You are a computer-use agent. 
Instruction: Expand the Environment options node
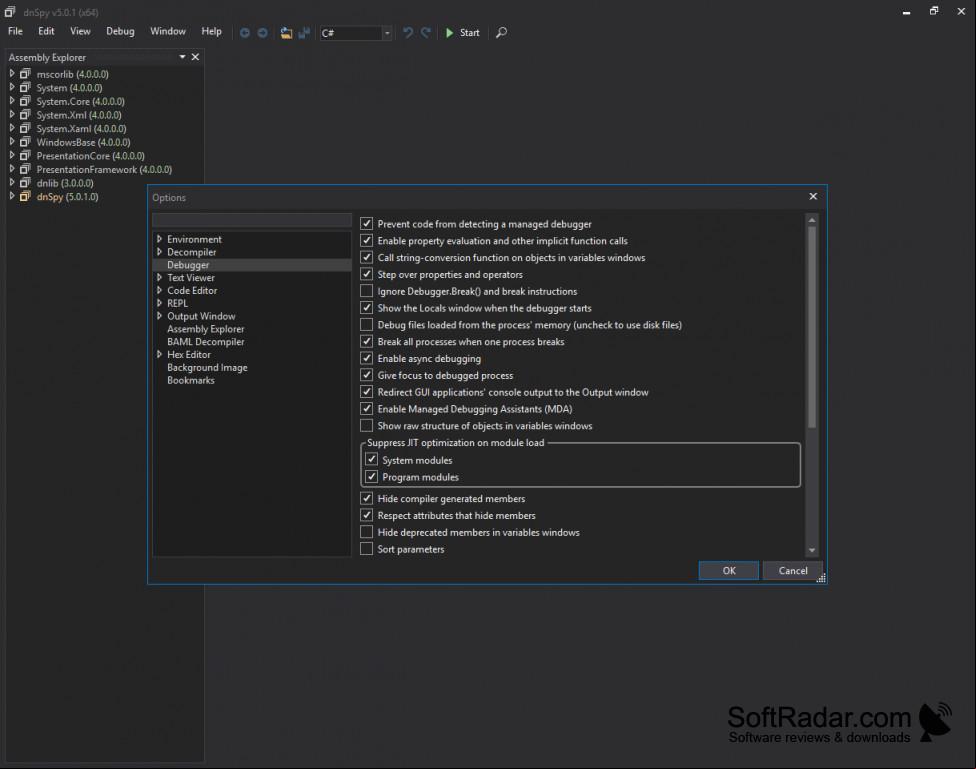coord(159,238)
